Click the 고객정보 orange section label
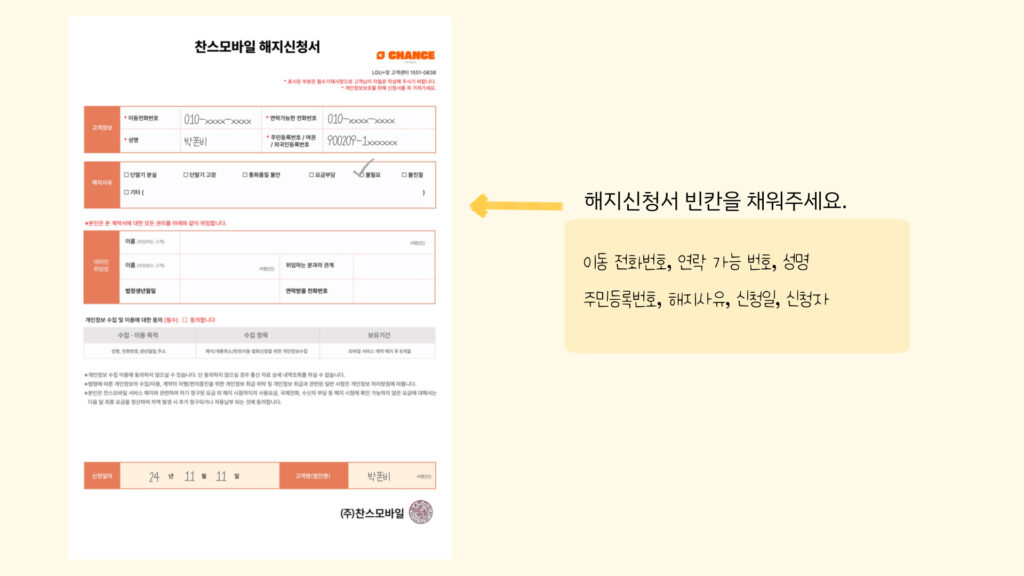This screenshot has height=576, width=1024. (x=102, y=128)
